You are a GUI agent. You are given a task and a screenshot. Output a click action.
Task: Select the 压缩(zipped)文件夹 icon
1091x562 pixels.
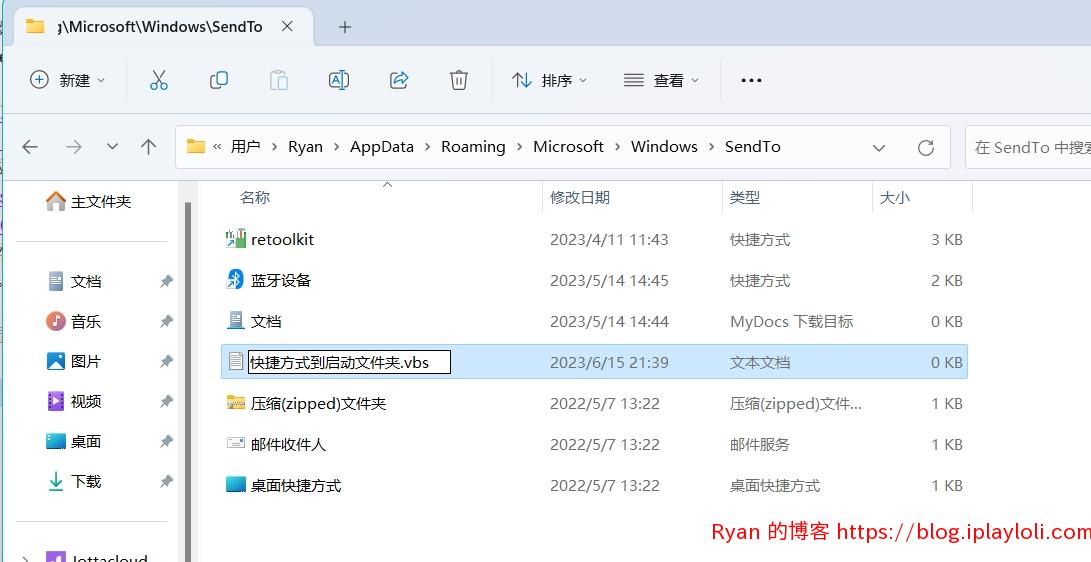236,403
